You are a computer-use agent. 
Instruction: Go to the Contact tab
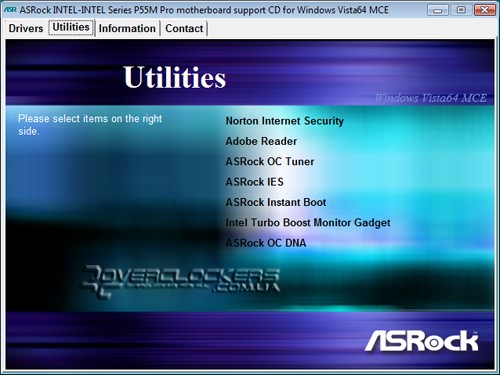coord(184,28)
